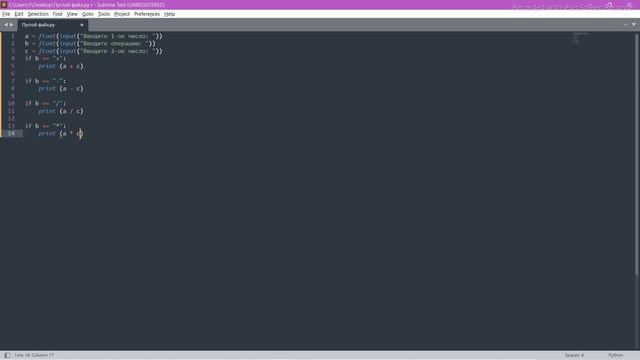Open the Find menu
640x360 pixels.
point(58,14)
